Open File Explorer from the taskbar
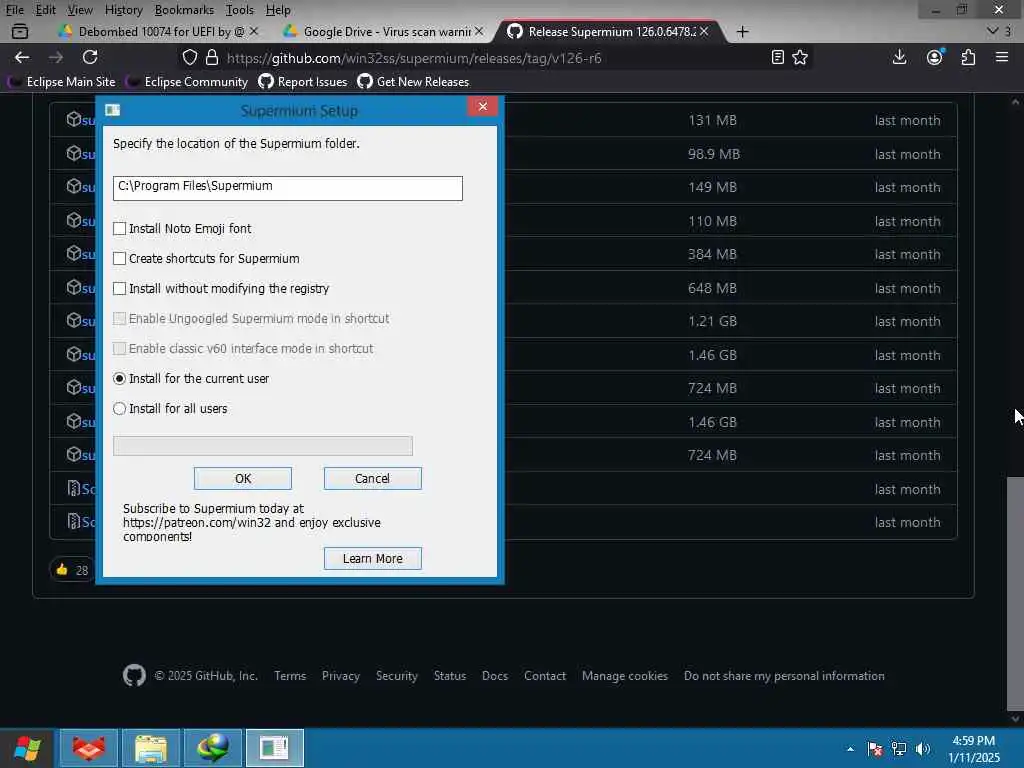This screenshot has width=1024, height=768. tap(151, 748)
